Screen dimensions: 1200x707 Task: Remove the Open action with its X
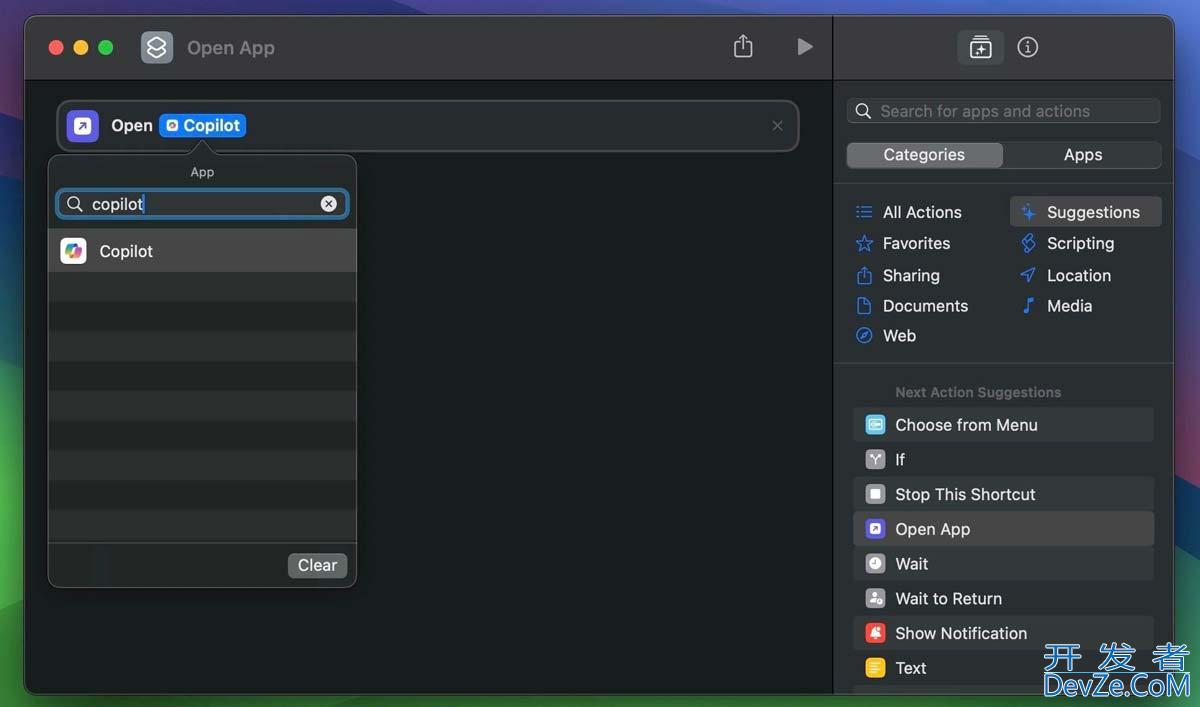point(777,126)
